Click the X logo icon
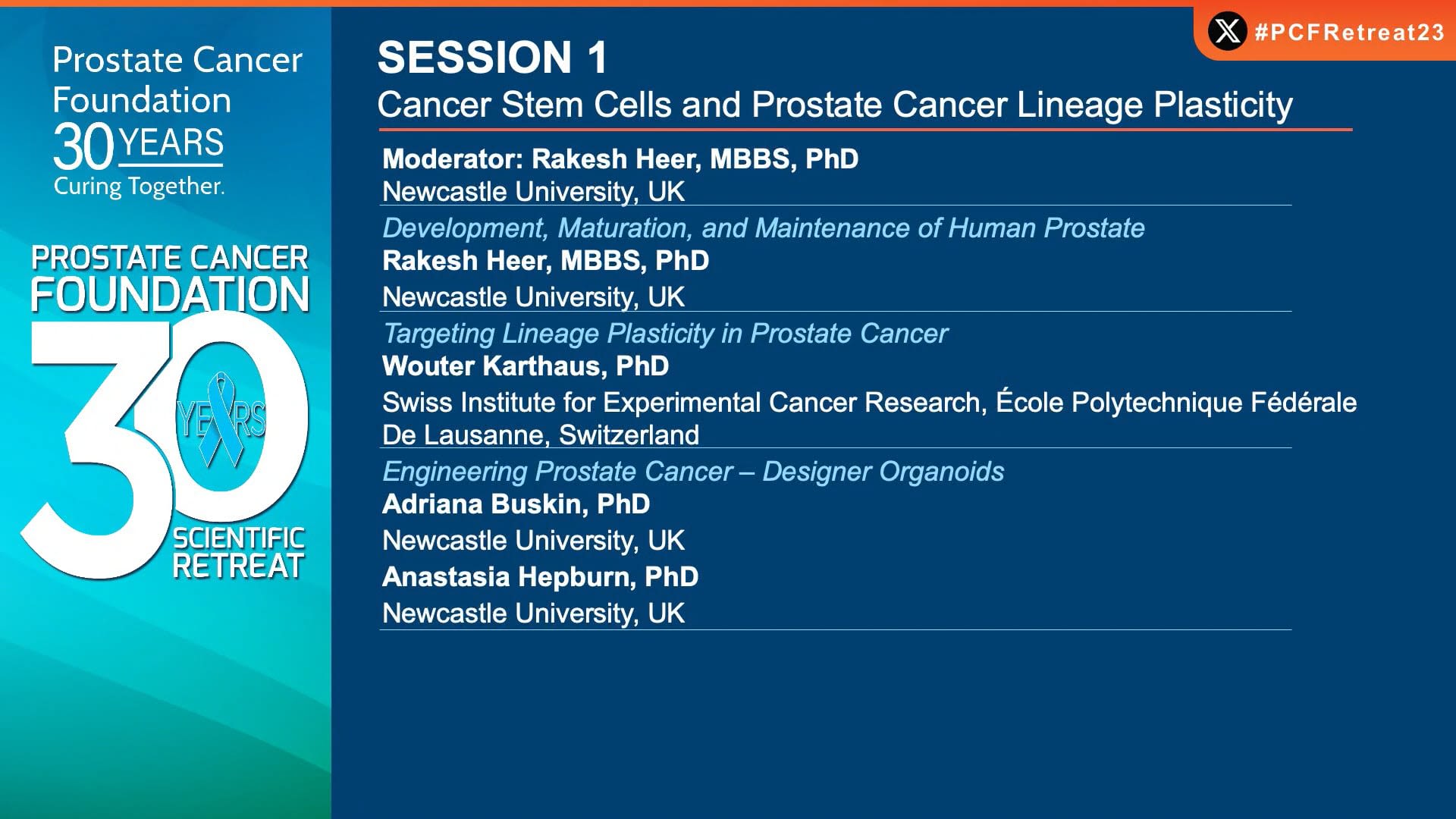This screenshot has width=1456, height=819. pos(1227,32)
